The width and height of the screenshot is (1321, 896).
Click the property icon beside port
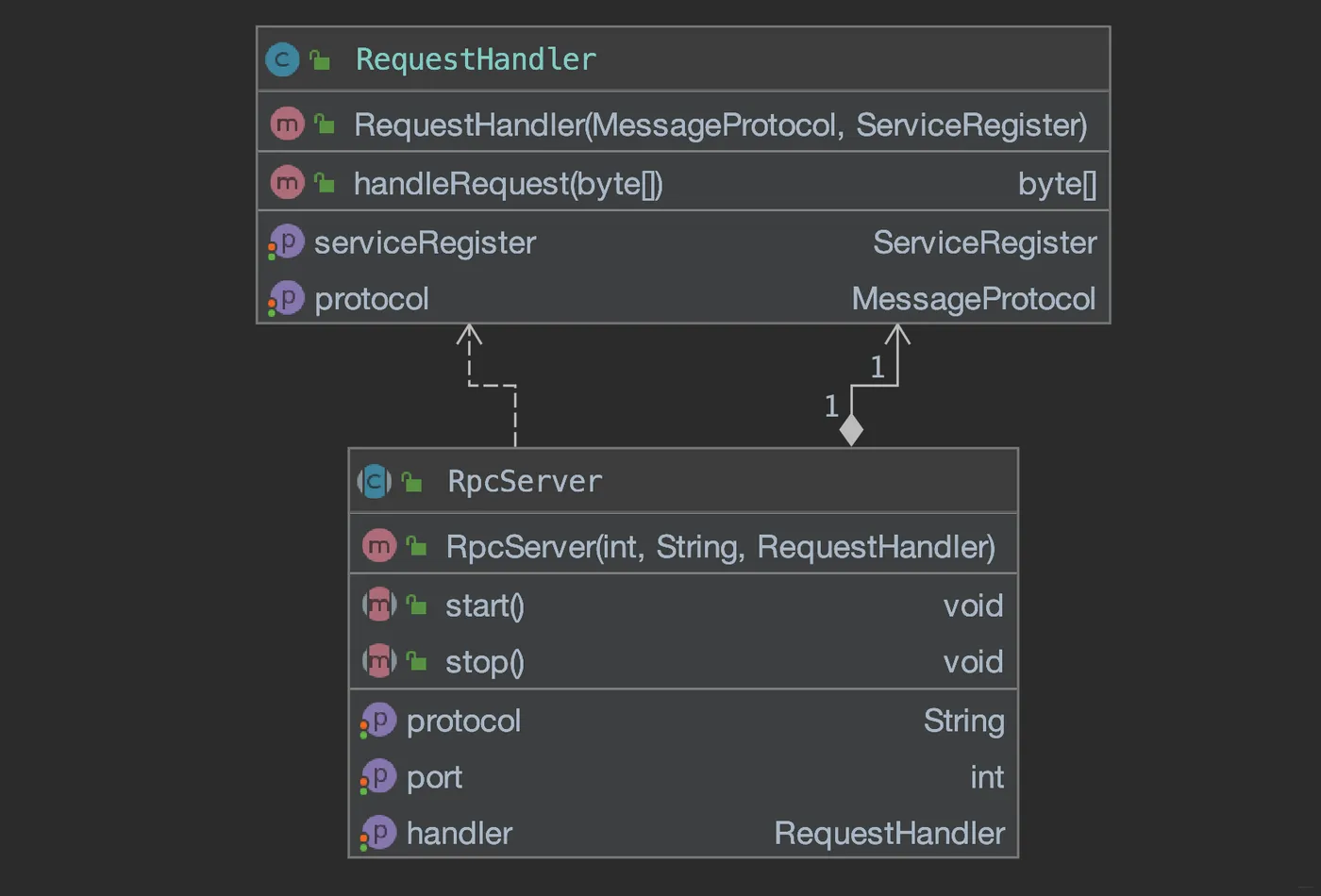[379, 777]
